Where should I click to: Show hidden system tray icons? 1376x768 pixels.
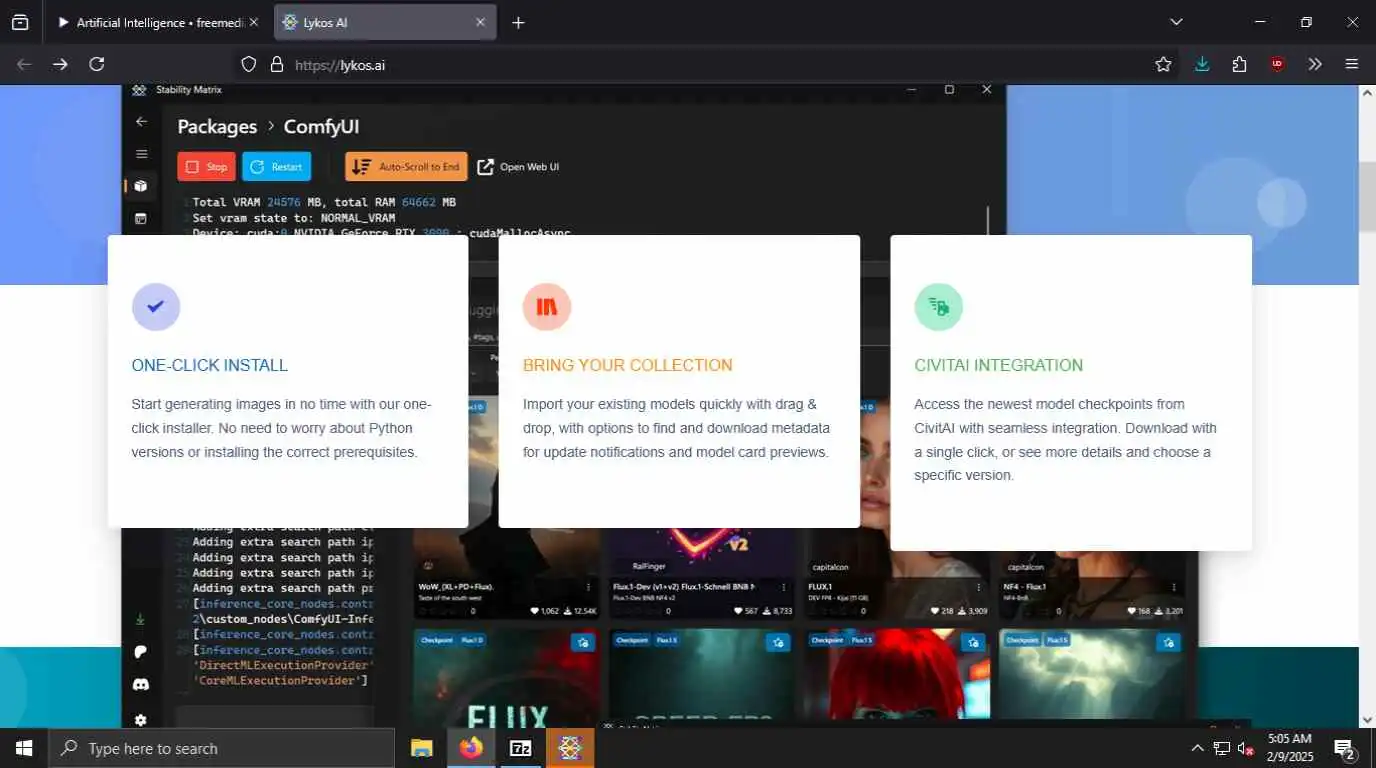[x=1197, y=748]
